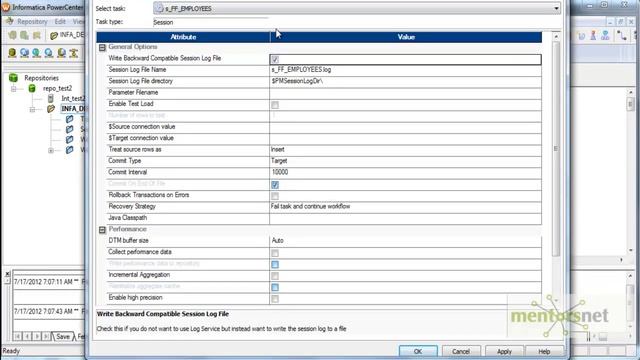This screenshot has width=640, height=360.
Task: Collapse the Performance section
Action: coord(102,230)
